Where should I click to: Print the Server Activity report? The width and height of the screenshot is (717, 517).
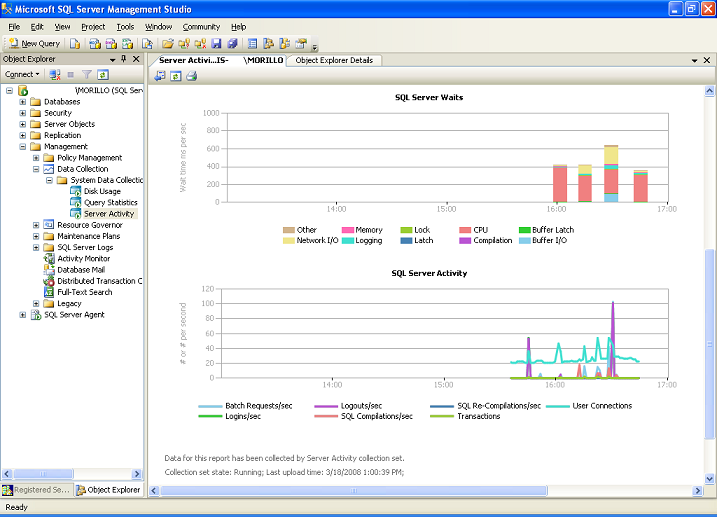click(x=192, y=76)
